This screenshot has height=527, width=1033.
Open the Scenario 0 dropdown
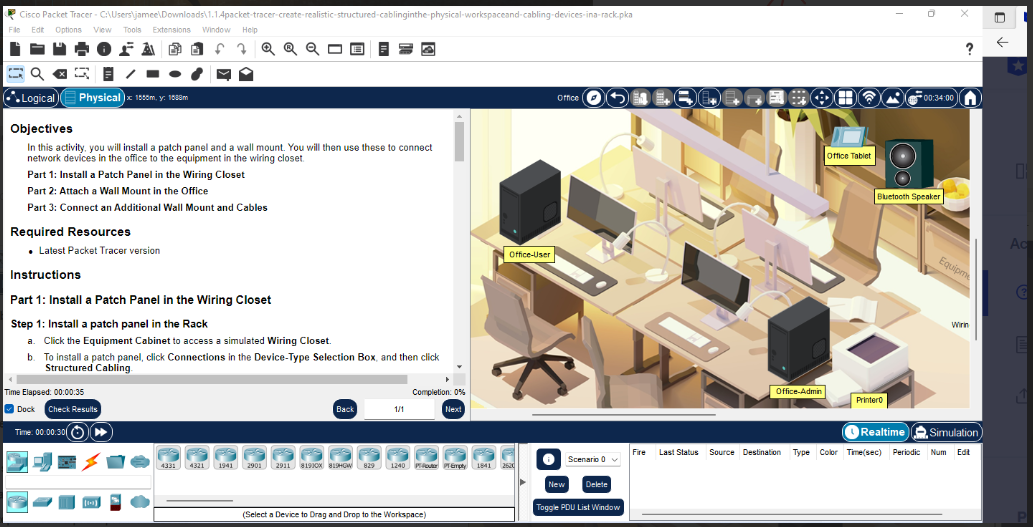pos(593,459)
